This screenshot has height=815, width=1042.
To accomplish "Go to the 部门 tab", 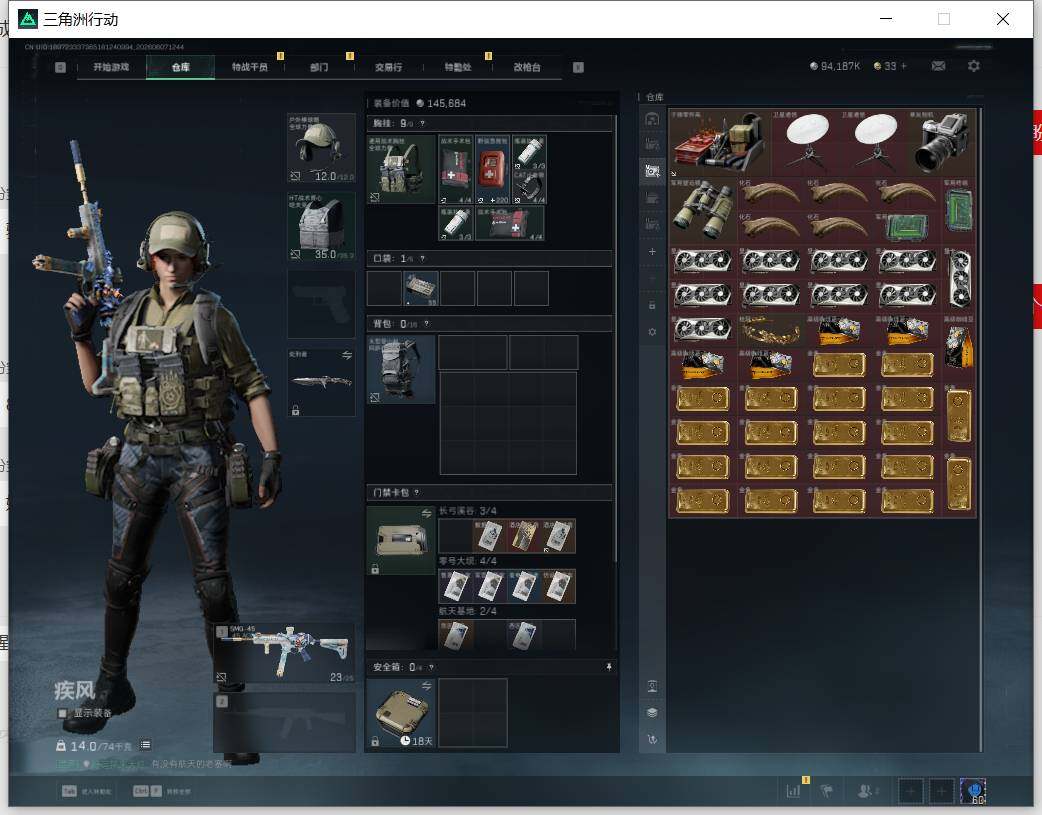I will point(319,67).
